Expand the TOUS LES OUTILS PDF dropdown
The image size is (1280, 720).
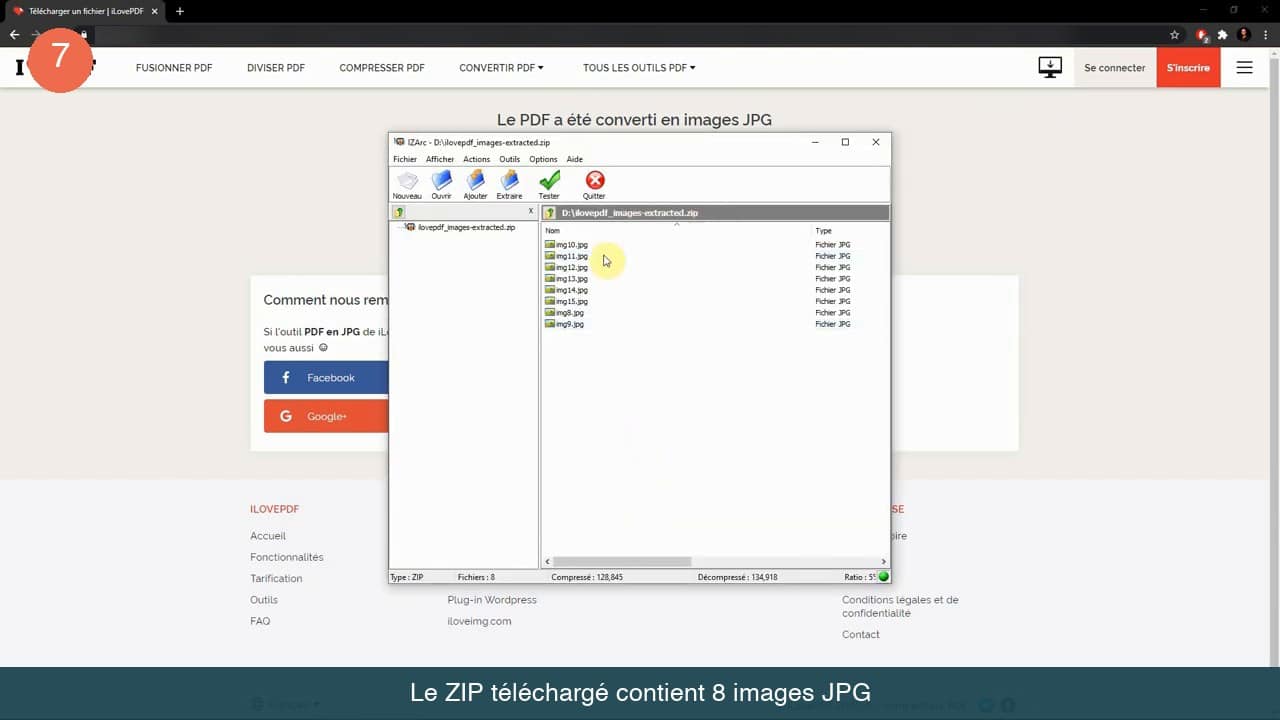point(639,68)
